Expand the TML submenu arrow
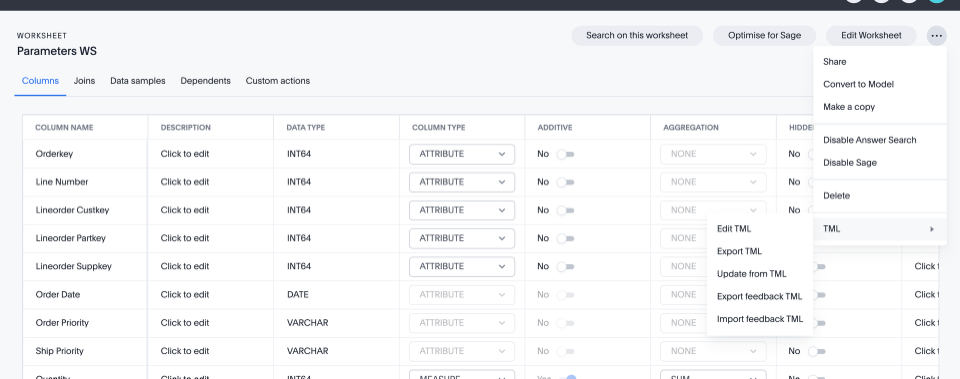The image size is (960, 379). point(932,229)
